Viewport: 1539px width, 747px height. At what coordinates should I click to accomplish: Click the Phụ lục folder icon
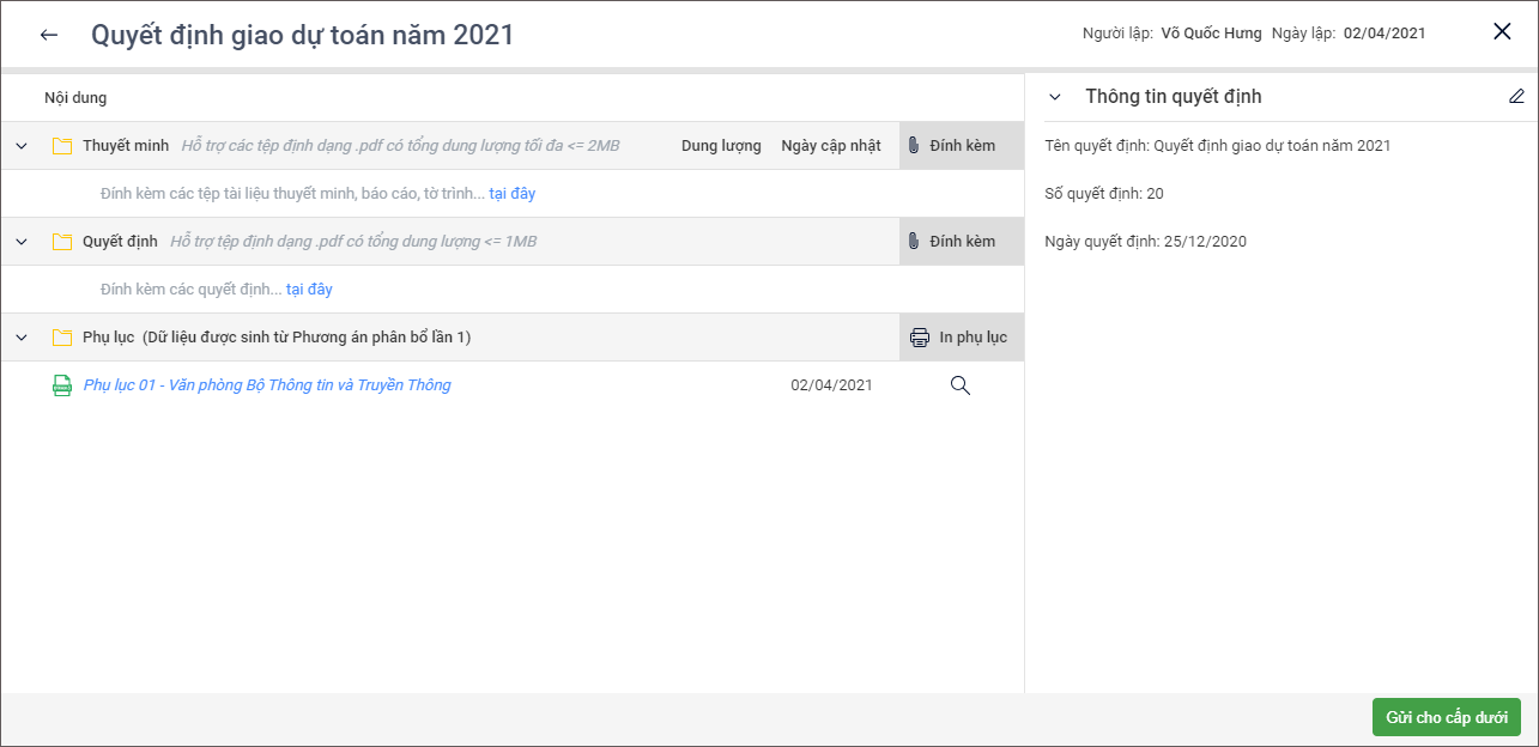pos(62,338)
